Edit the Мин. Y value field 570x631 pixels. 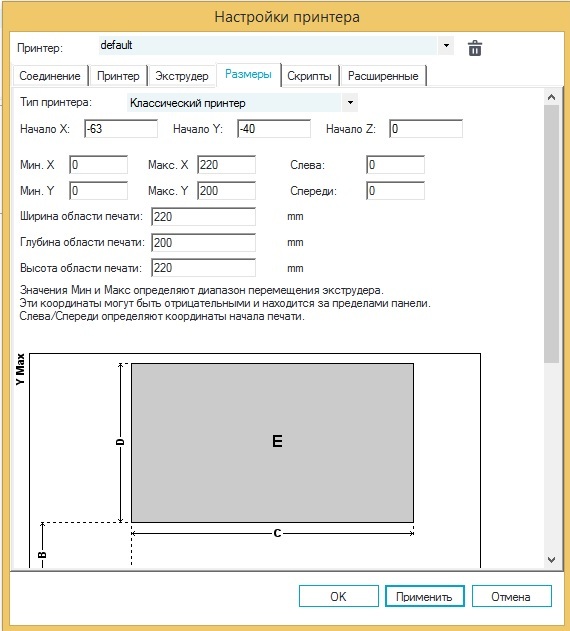pos(99,191)
